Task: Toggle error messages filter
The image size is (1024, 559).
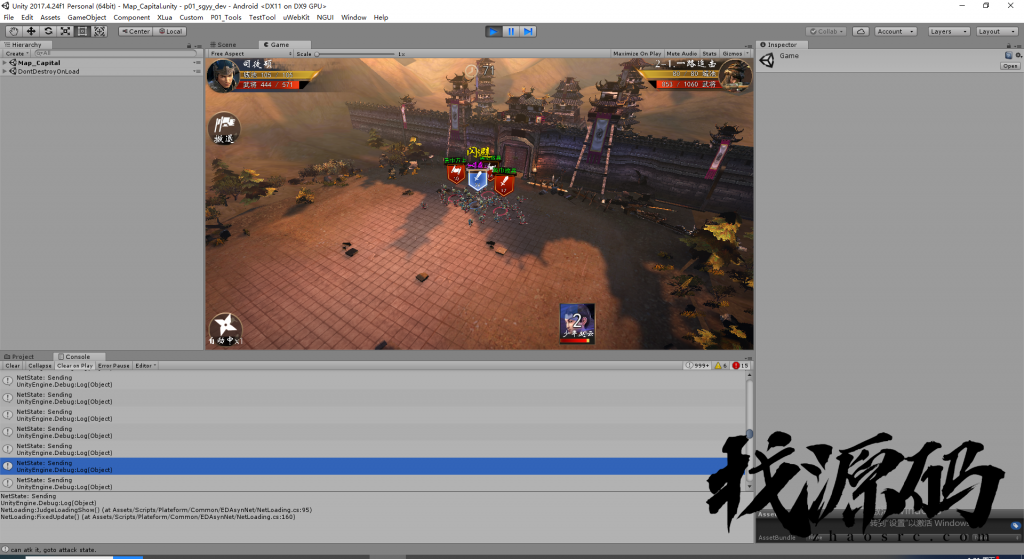Action: pyautogui.click(x=741, y=366)
